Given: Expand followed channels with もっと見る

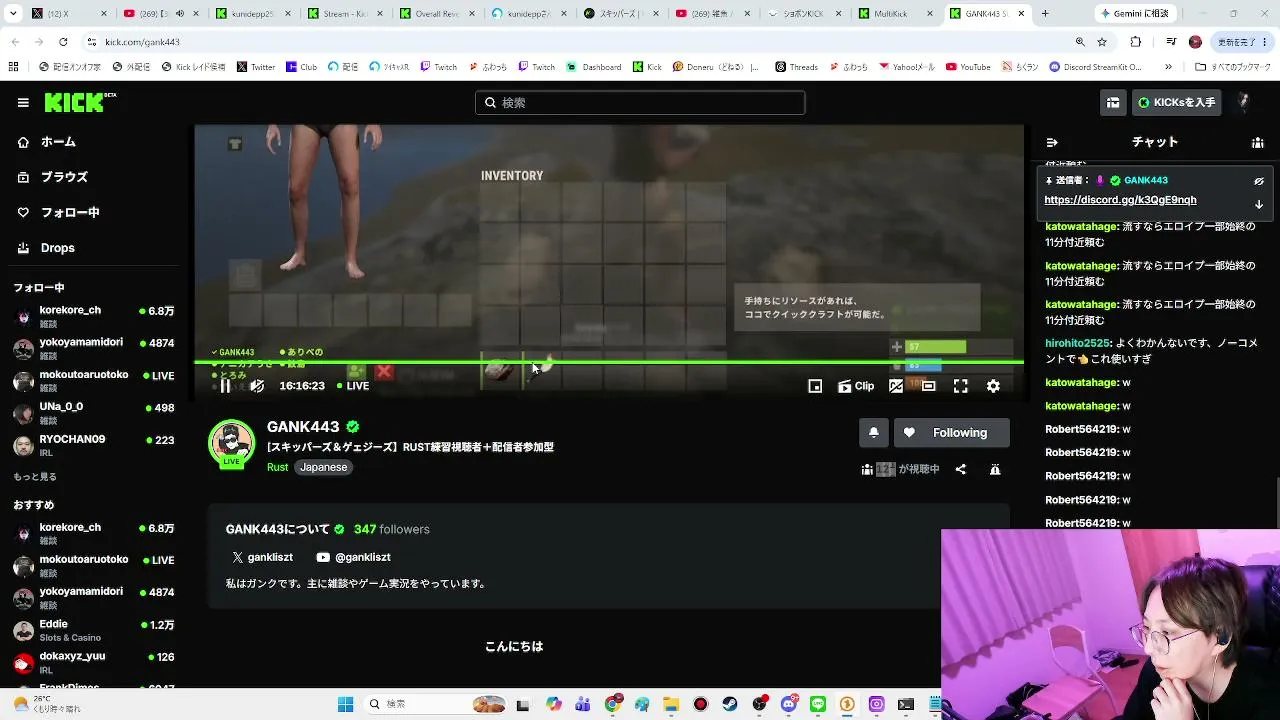Looking at the screenshot, I should coord(35,477).
